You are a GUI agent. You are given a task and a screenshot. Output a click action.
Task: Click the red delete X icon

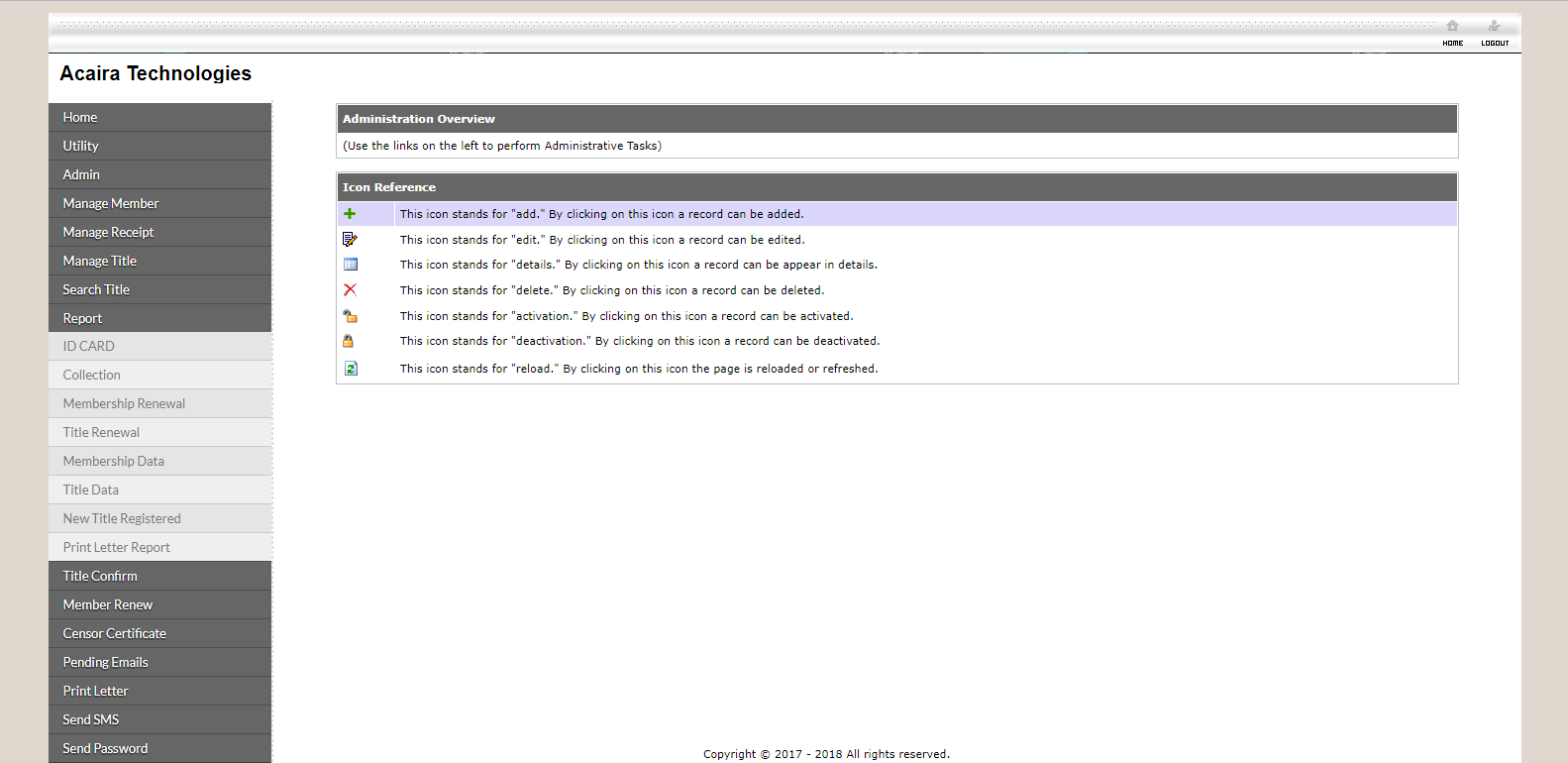[x=350, y=290]
